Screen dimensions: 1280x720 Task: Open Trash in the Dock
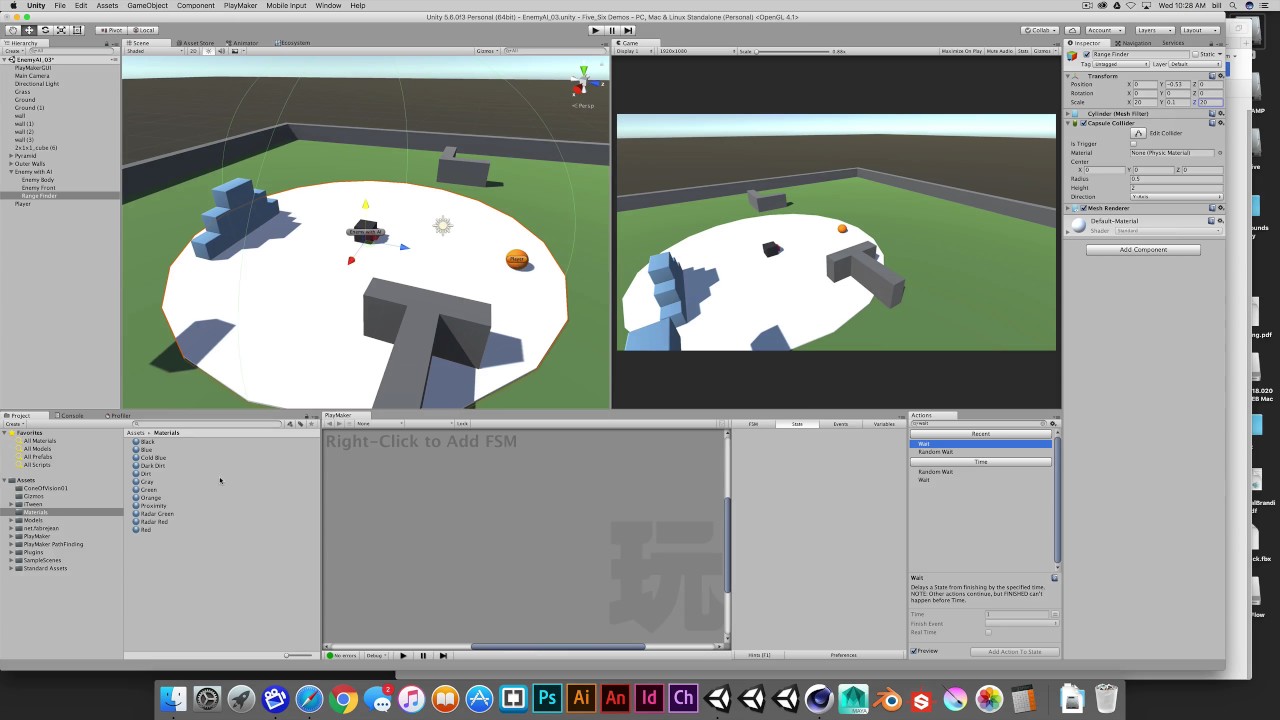[x=1106, y=698]
